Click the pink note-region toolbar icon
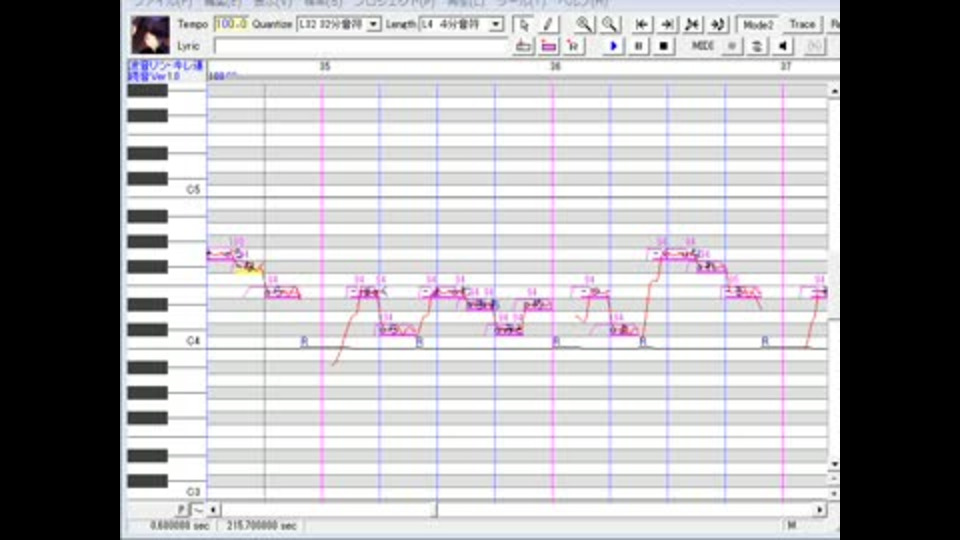Image resolution: width=960 pixels, height=540 pixels. (549, 46)
